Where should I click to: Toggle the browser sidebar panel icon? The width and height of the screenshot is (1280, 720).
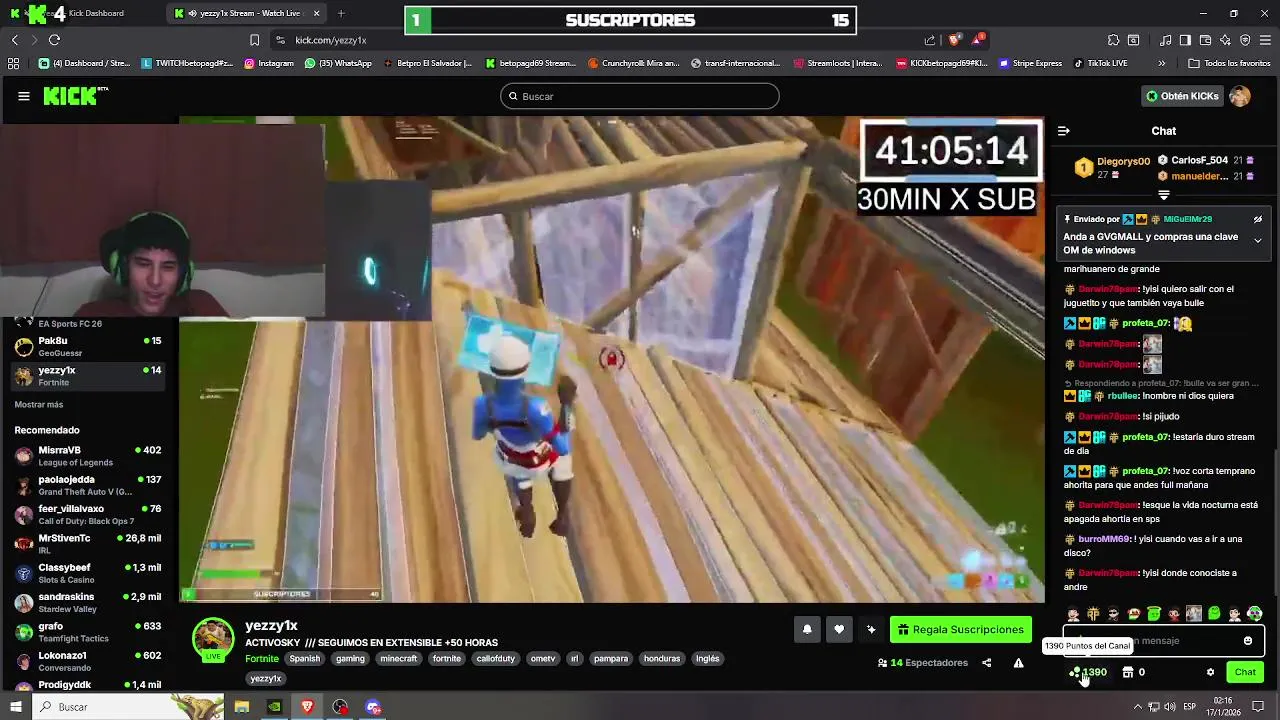click(1185, 40)
